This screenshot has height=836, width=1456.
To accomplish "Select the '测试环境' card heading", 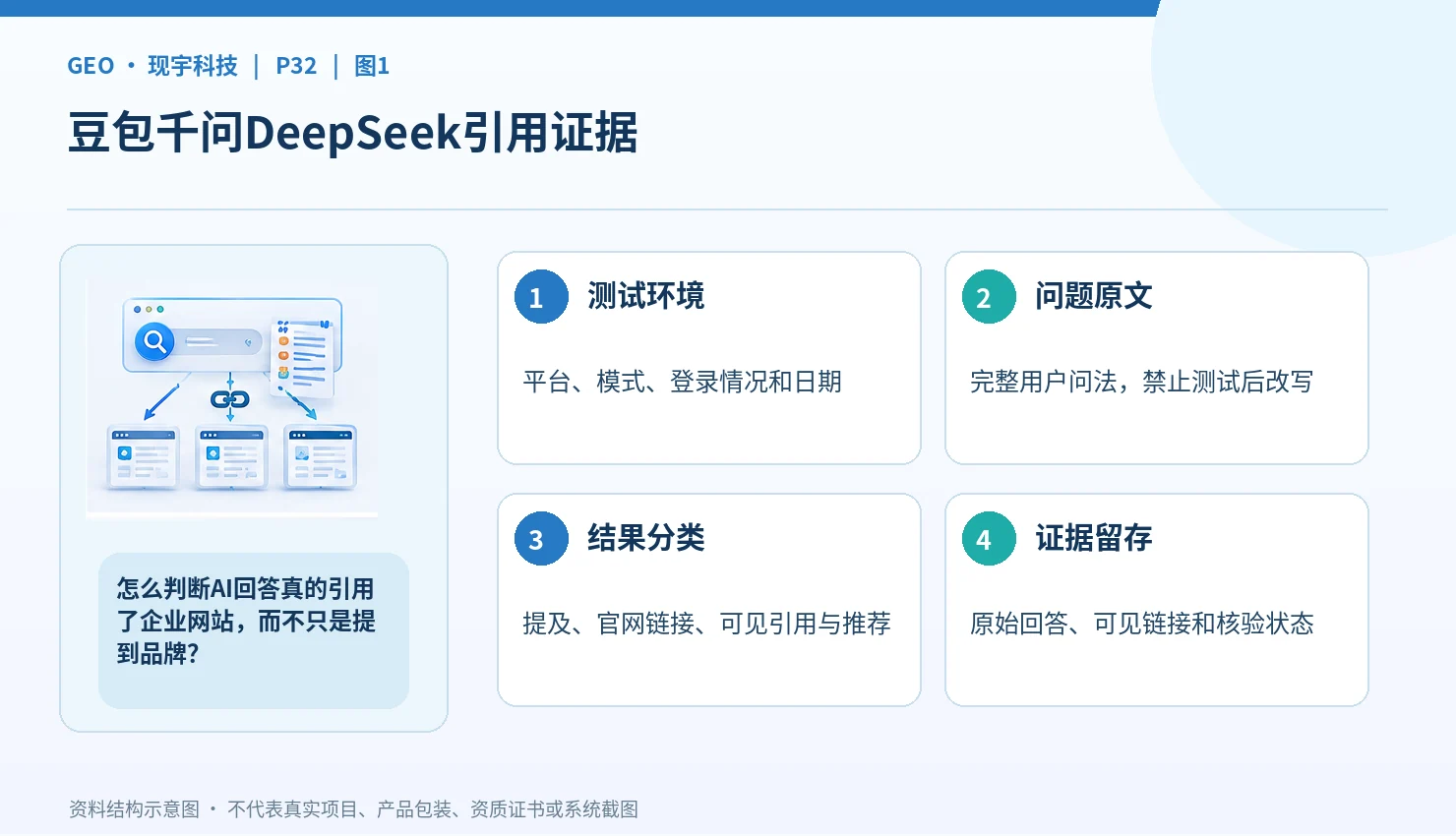I will [x=646, y=296].
